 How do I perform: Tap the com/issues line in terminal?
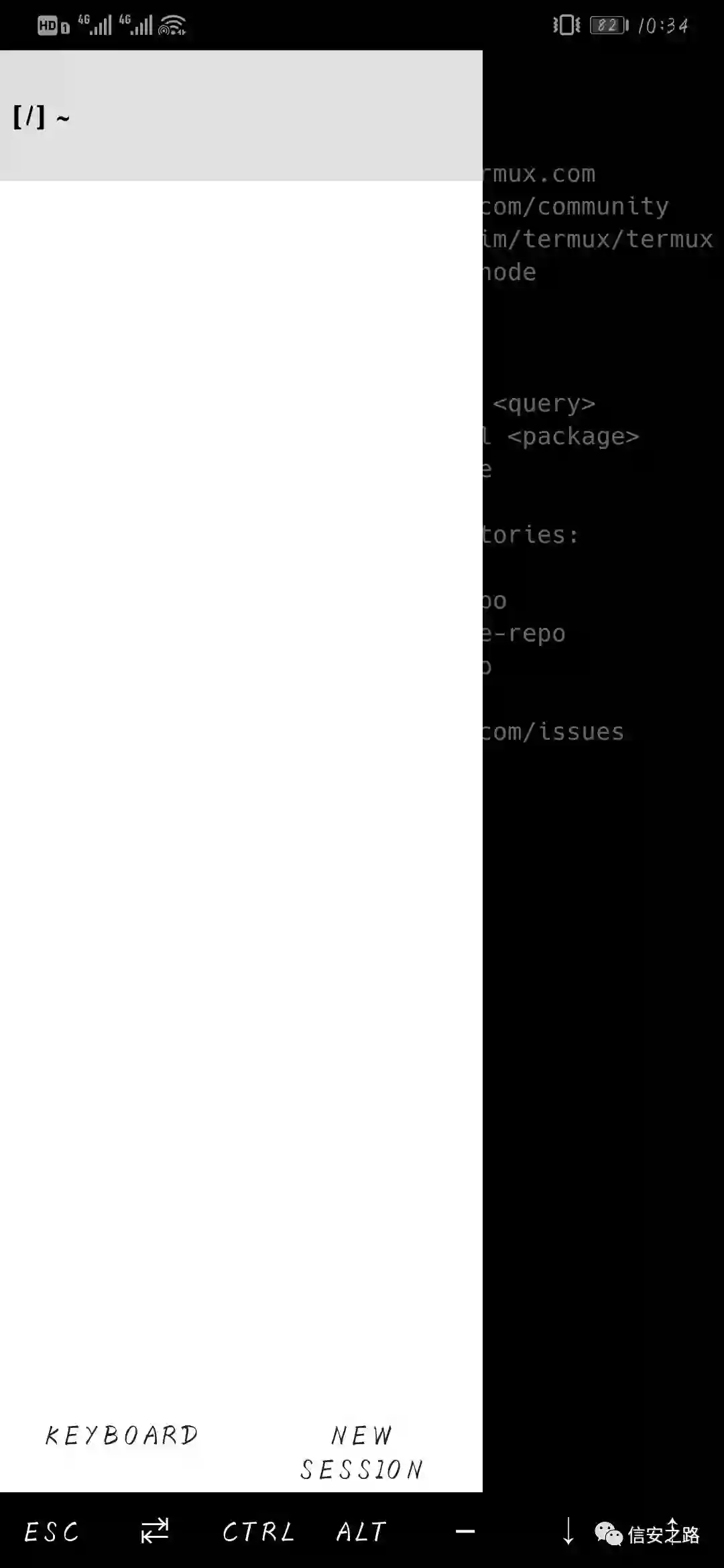coord(553,732)
